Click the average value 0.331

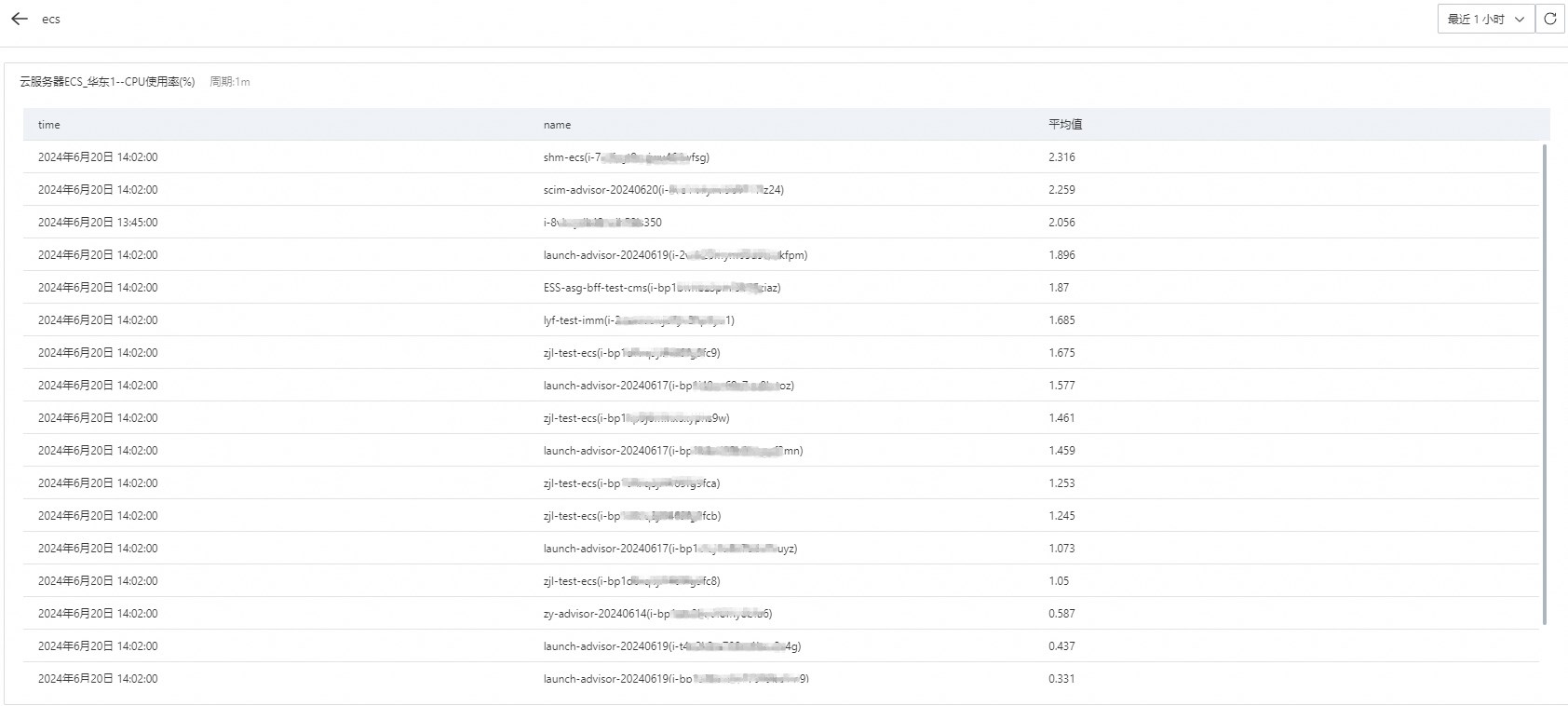1061,679
